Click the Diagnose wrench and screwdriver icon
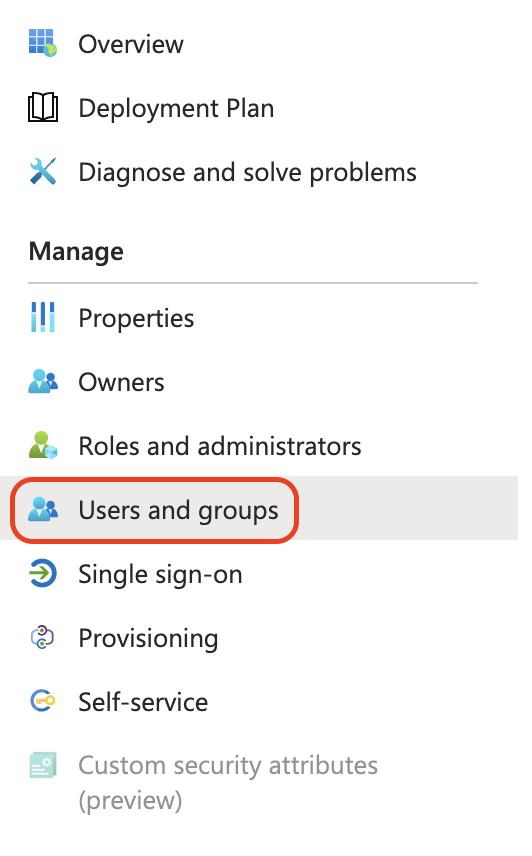The width and height of the screenshot is (532, 856). point(43,171)
